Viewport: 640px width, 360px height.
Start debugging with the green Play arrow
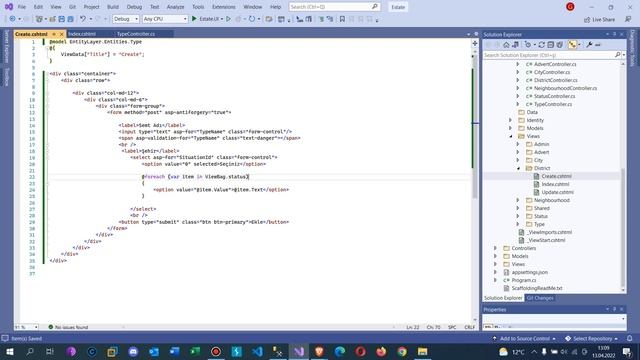tap(194, 19)
